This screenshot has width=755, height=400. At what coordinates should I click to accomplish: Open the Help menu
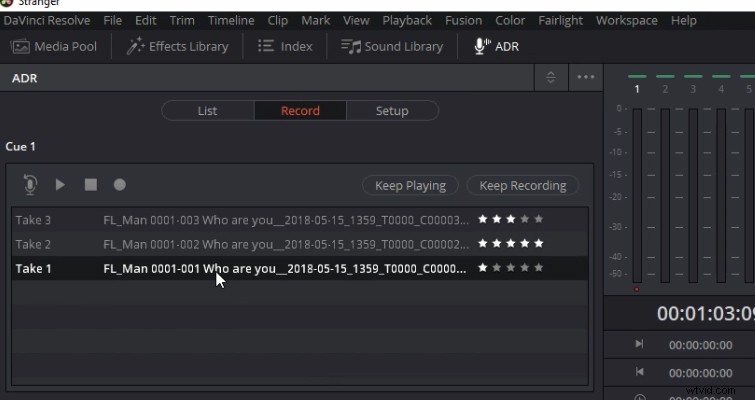[684, 21]
